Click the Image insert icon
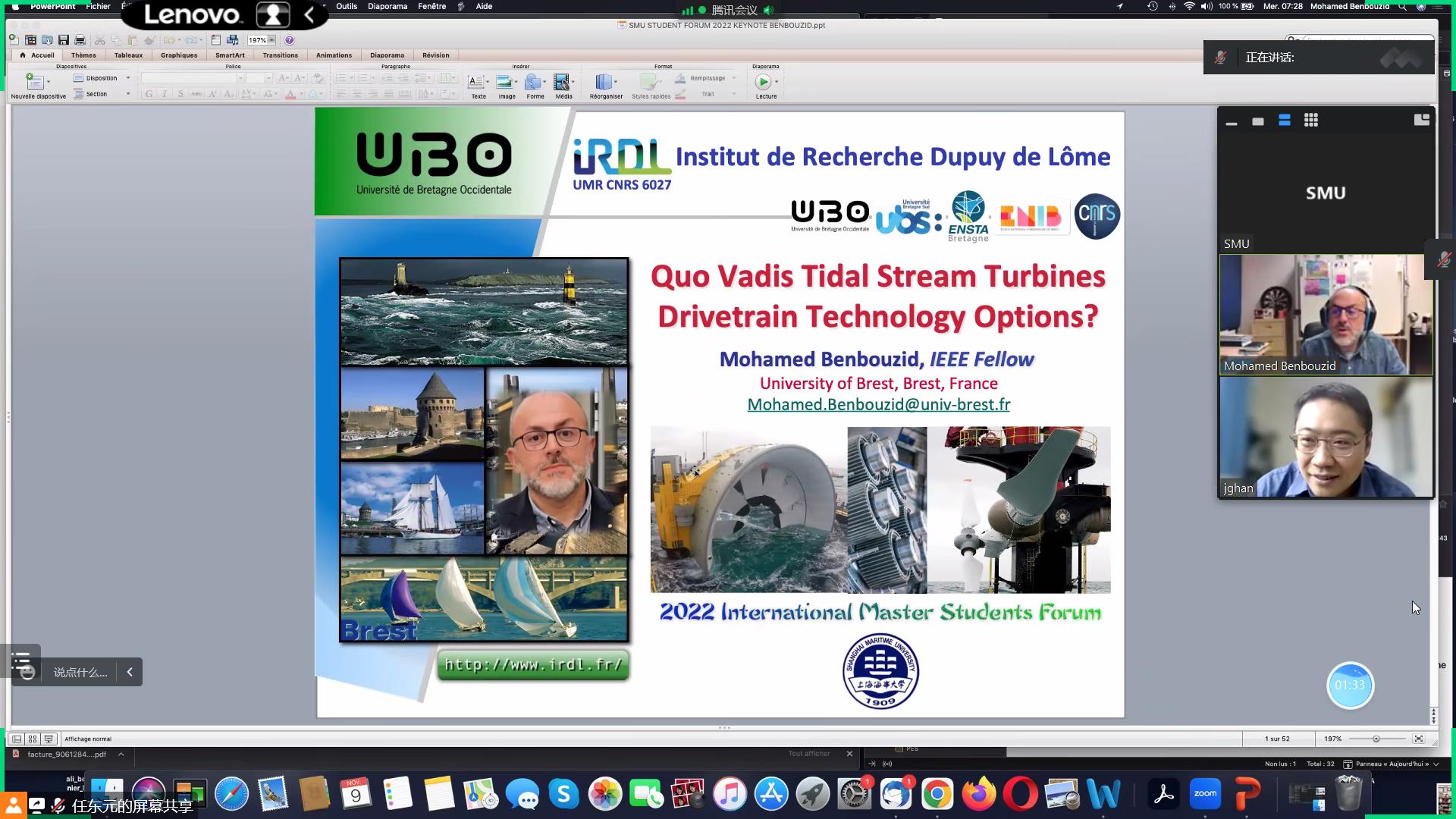Screen dimensions: 1456x819 (505, 81)
